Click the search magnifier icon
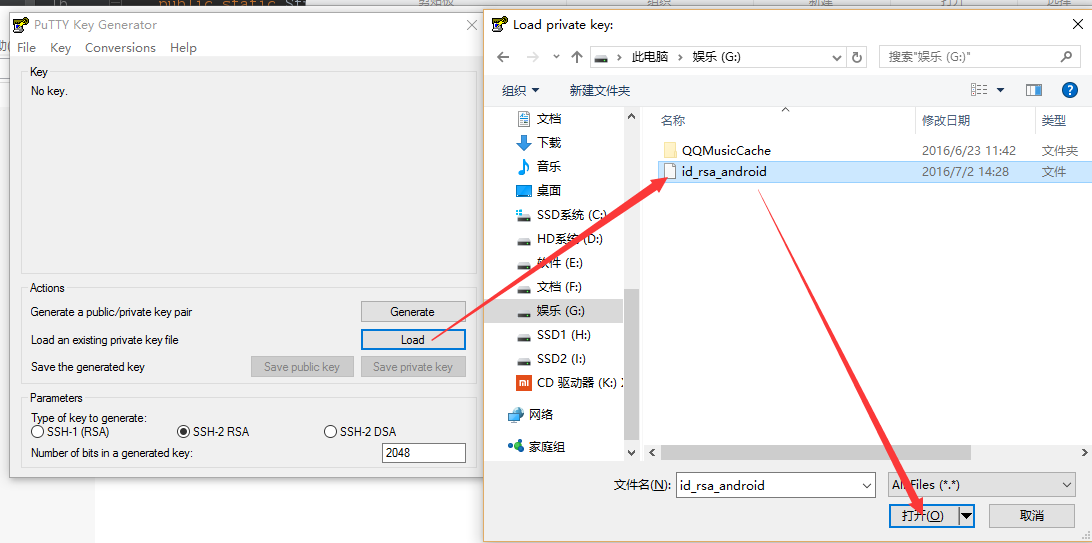The width and height of the screenshot is (1092, 543). (1066, 57)
